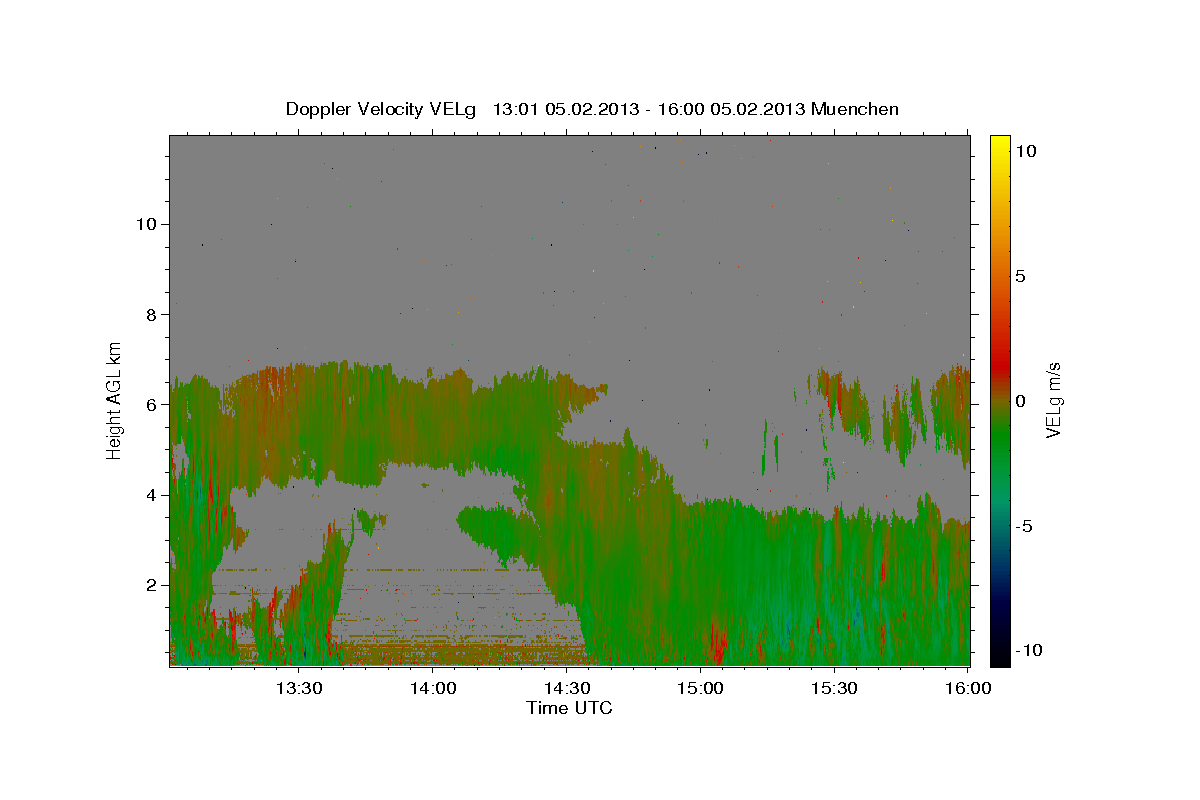Click the 16:00 time tick label

pos(968,688)
